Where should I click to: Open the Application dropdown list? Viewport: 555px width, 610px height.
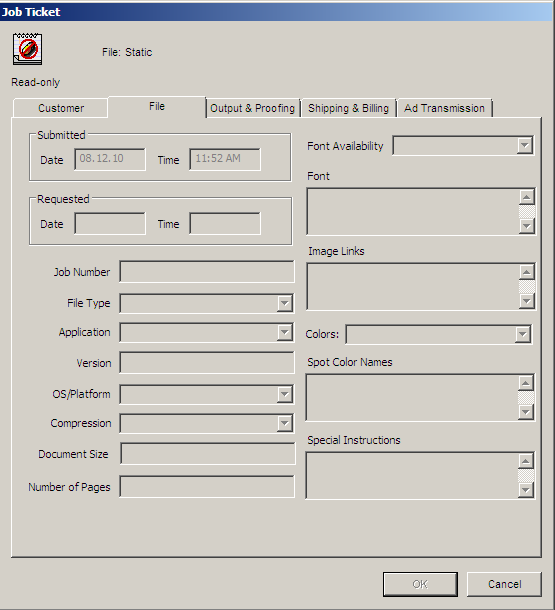coord(285,332)
